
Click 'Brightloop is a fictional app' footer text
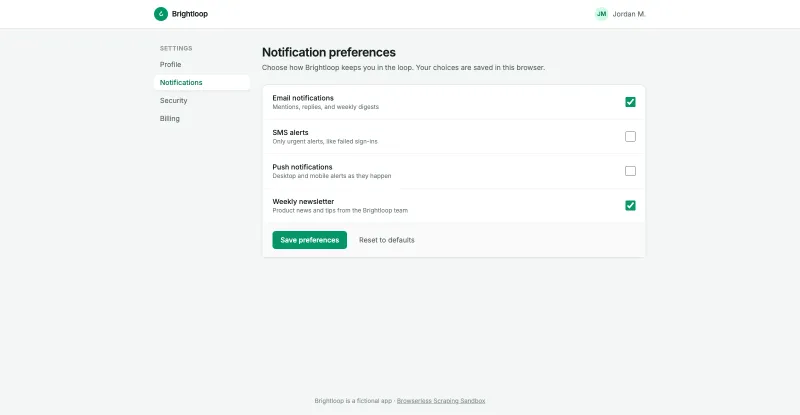[353, 401]
